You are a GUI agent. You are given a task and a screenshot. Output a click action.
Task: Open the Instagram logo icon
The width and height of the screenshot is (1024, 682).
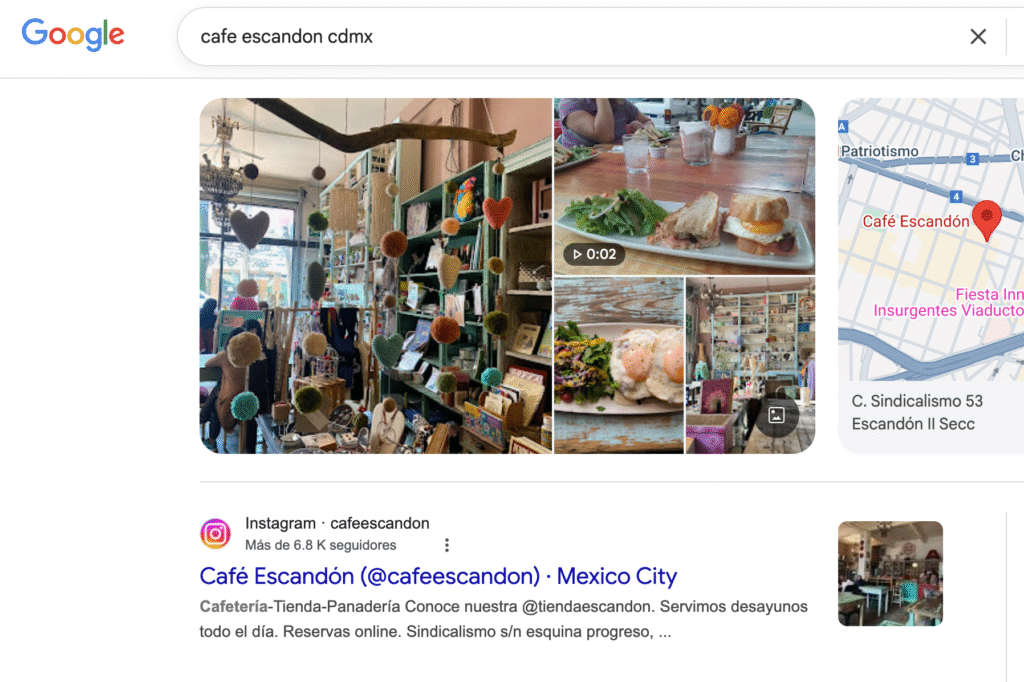click(x=216, y=534)
